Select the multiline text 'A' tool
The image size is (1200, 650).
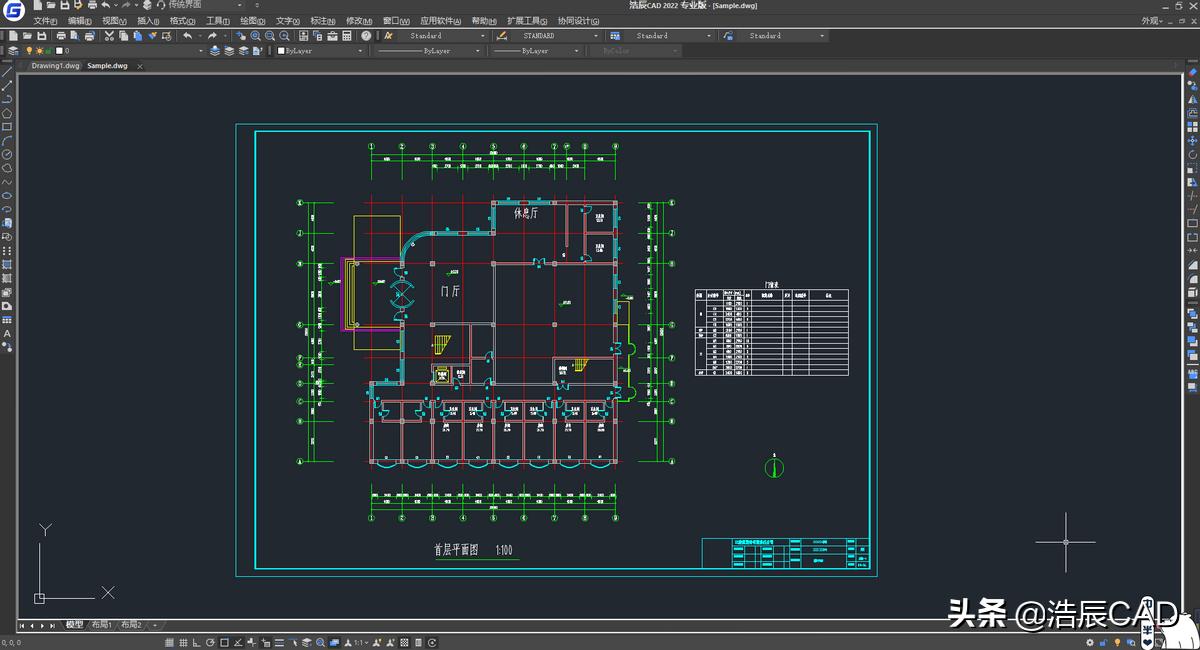tap(7, 333)
